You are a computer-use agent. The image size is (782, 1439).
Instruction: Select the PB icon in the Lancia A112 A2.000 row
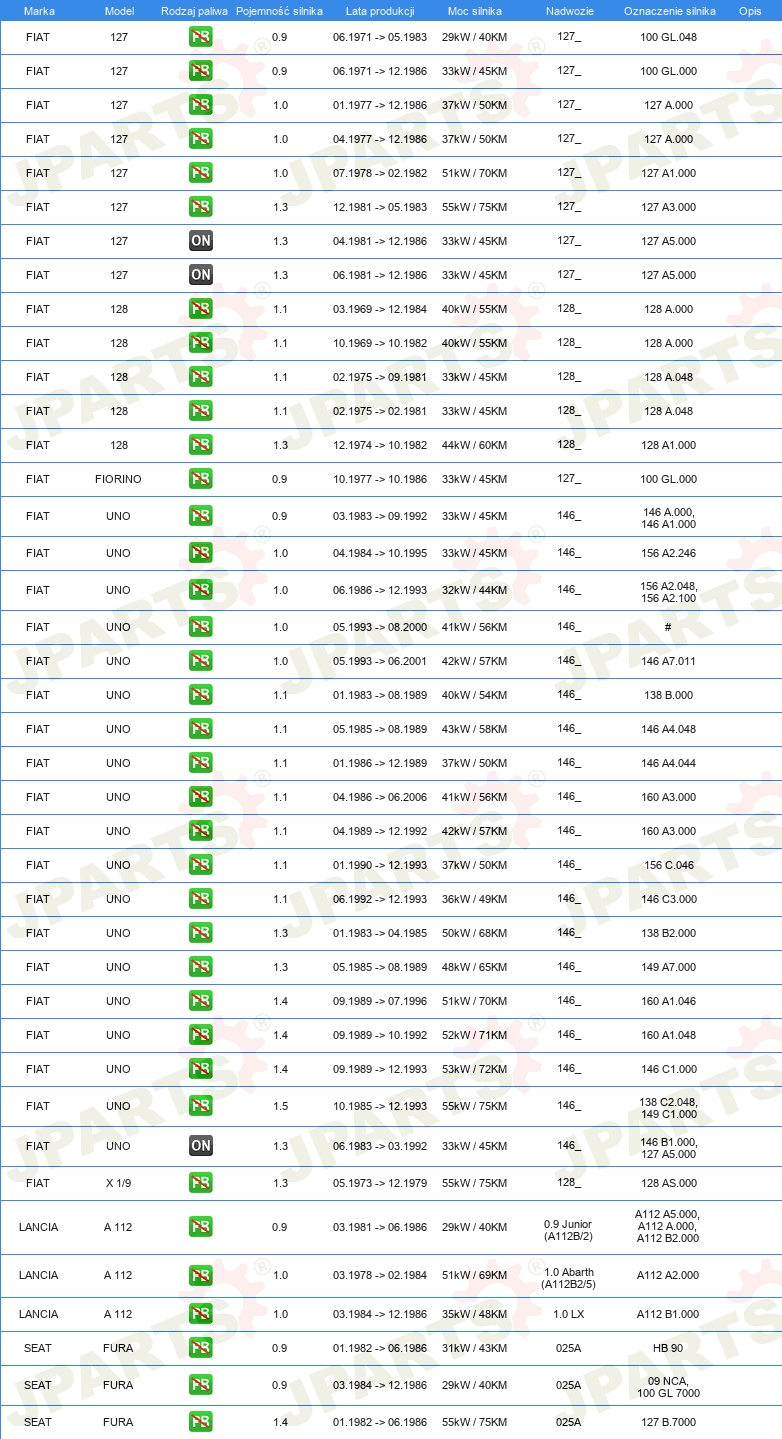200,1275
